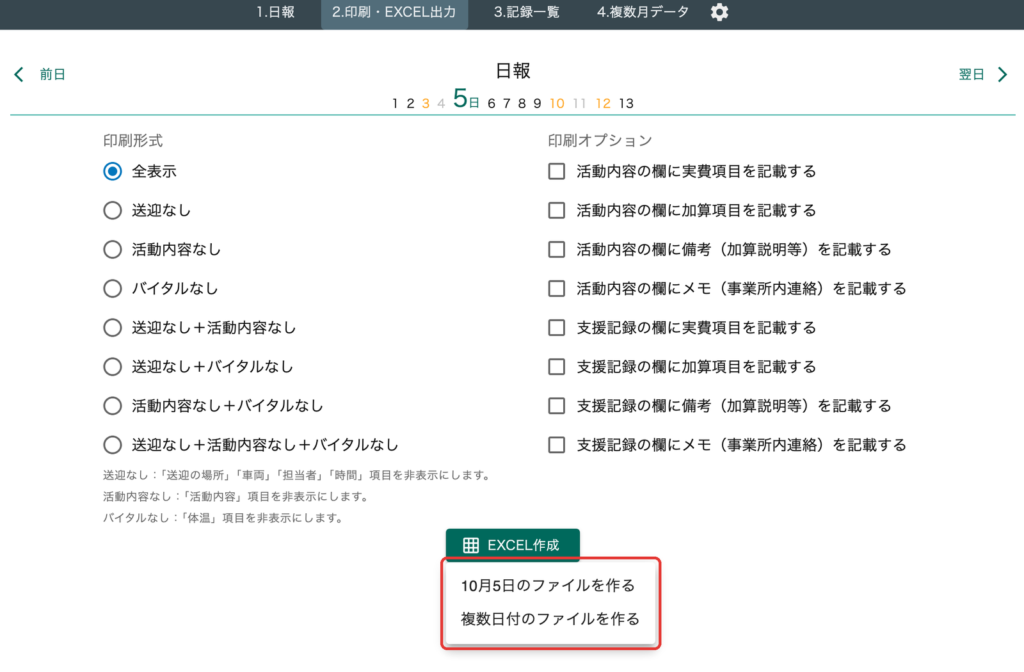This screenshot has width=1024, height=672.
Task: Select the 2.印刷・EXCEL出力 tab
Action: (x=394, y=12)
